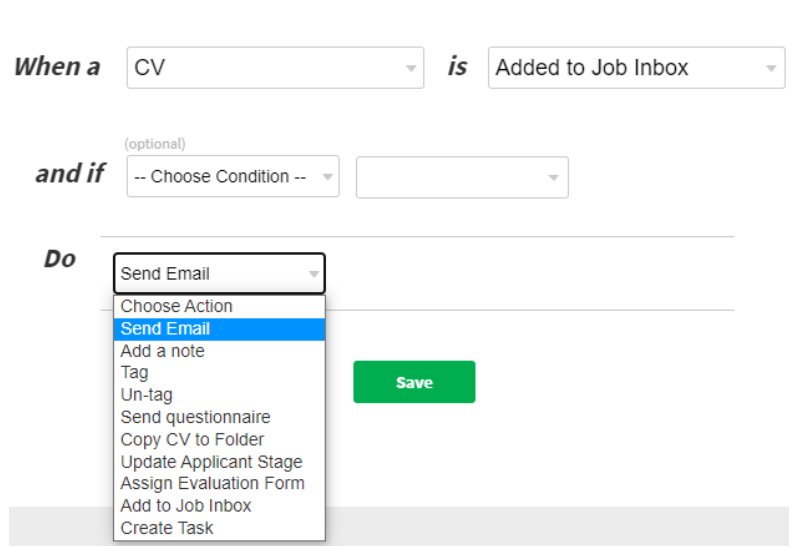Select 'Choose Action' from the list
802x548 pixels.
click(177, 306)
